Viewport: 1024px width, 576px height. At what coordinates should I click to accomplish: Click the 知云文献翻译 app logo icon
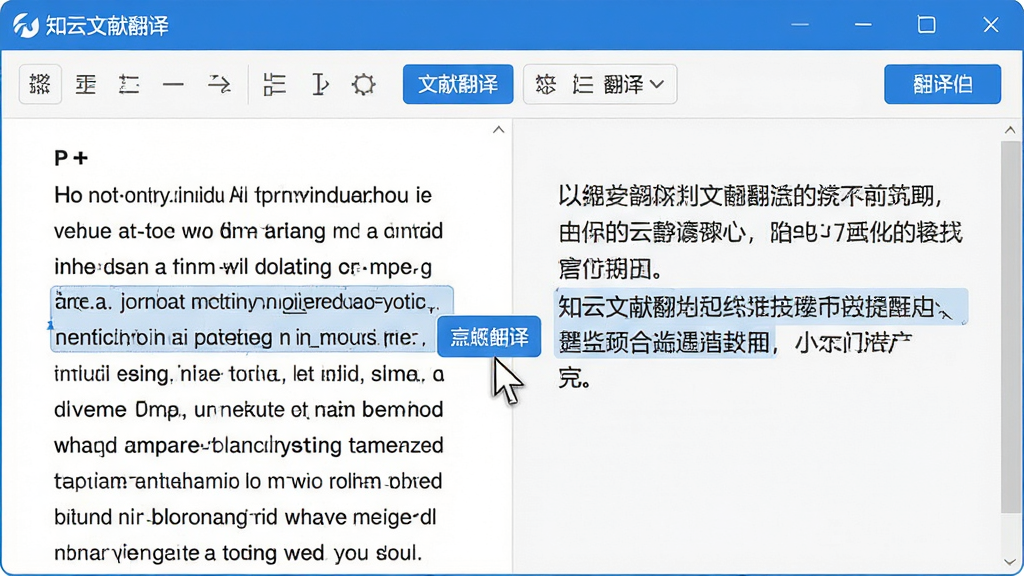(27, 25)
